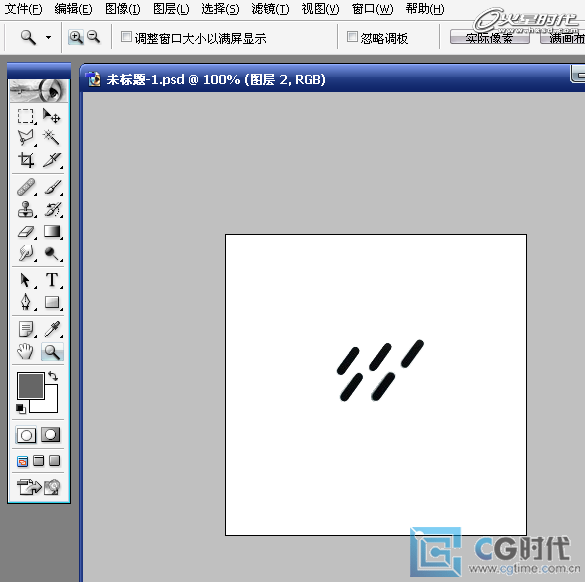Viewport: 585px width, 582px height.
Task: Click the white canvas of 未标题-1.psd
Action: [x=376, y=385]
